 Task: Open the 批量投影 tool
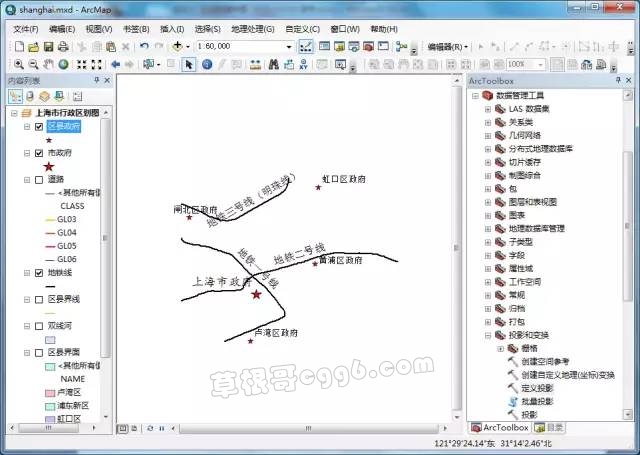[531, 402]
